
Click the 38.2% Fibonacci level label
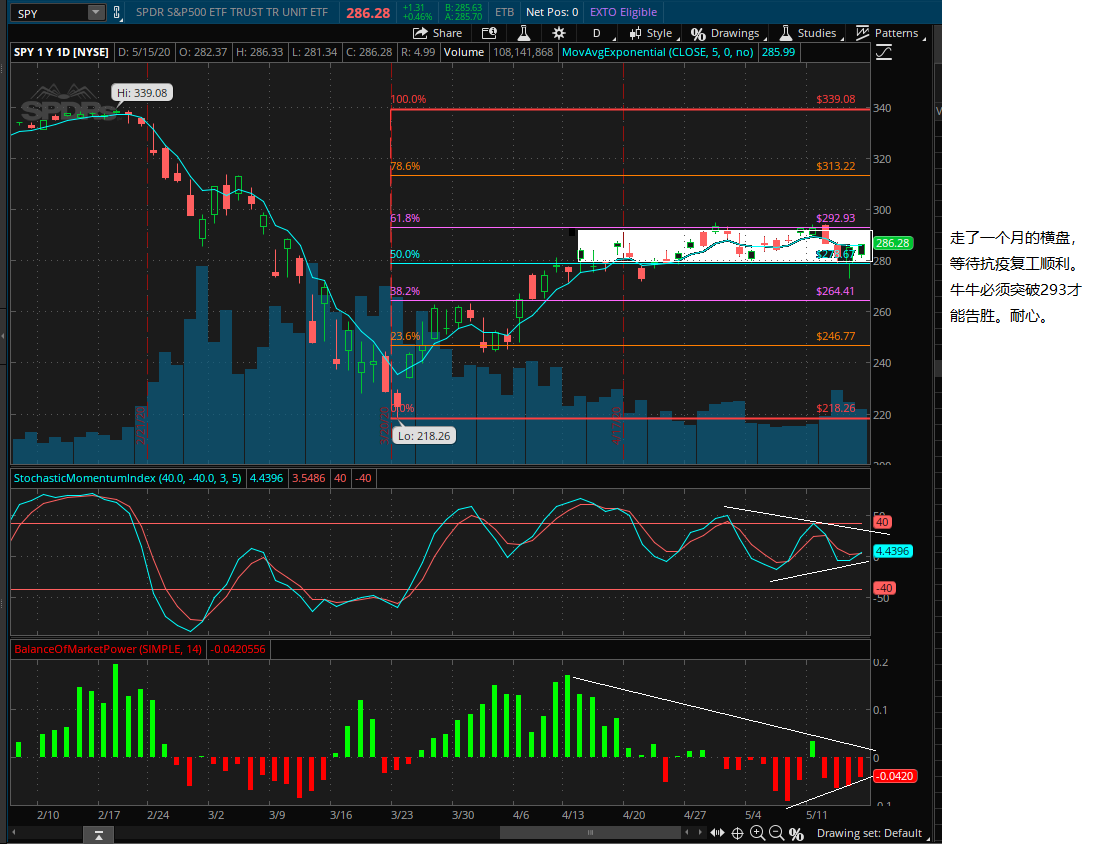point(405,291)
